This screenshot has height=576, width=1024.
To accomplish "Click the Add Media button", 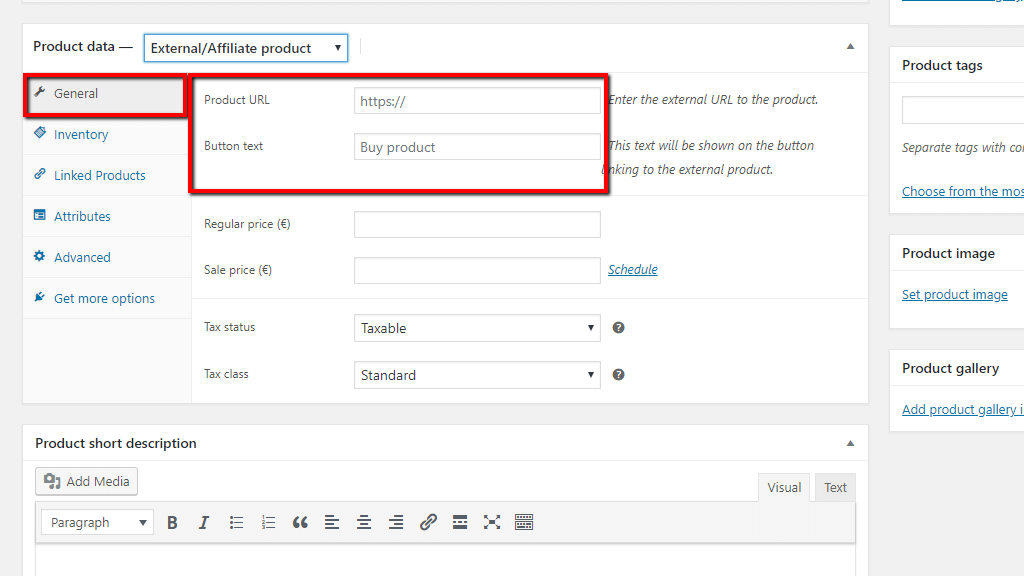I will (86, 481).
